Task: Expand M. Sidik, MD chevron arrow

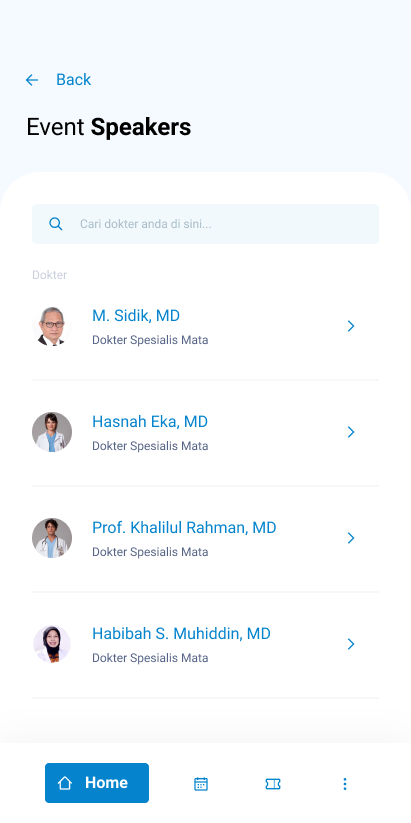Action: point(351,326)
